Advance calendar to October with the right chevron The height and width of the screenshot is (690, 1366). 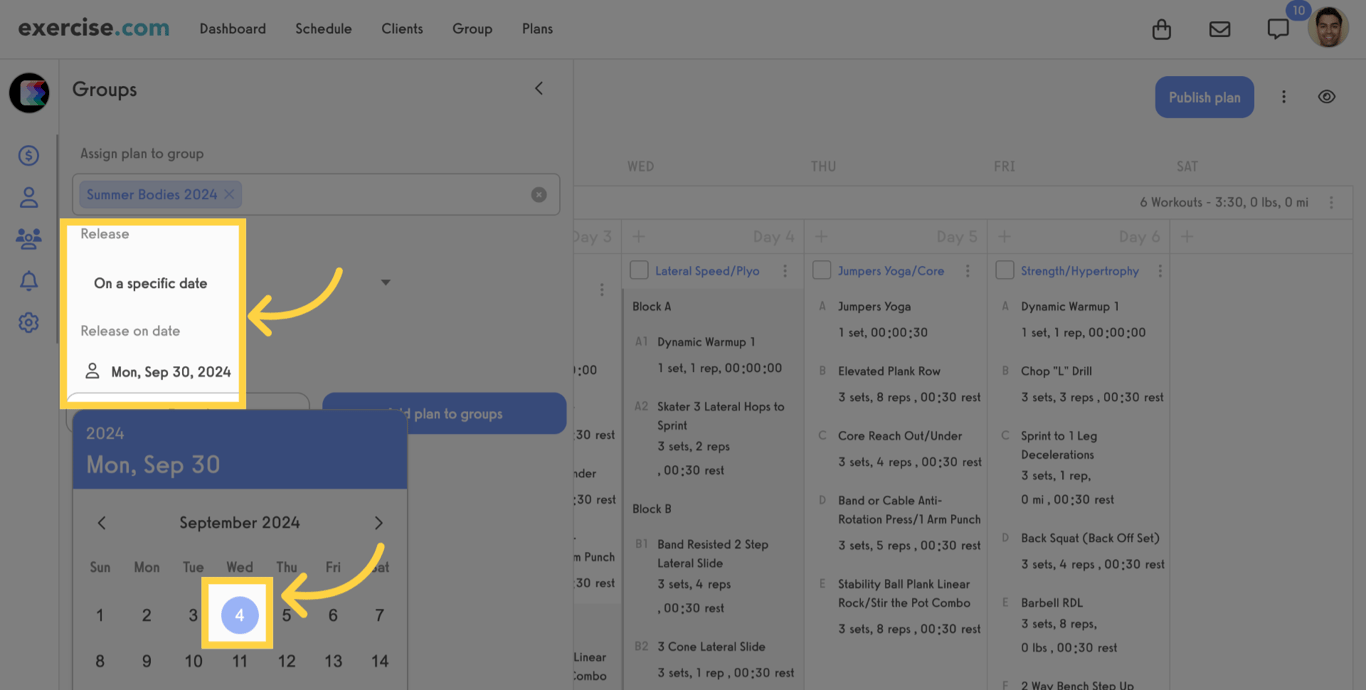pyautogui.click(x=379, y=522)
